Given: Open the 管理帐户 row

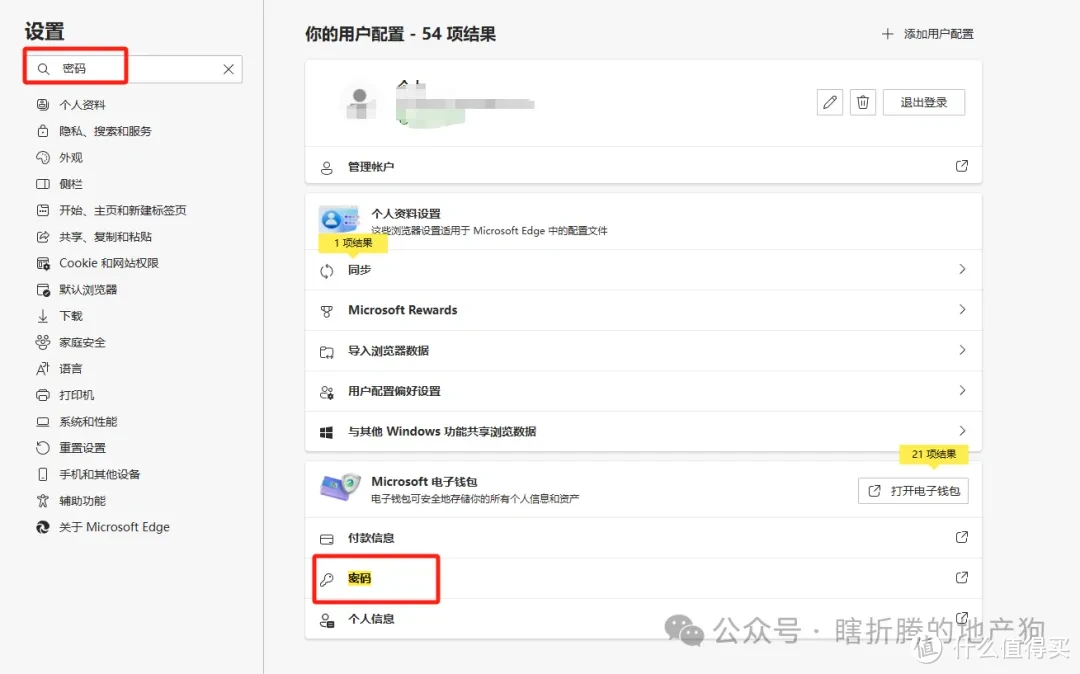Looking at the screenshot, I should point(643,167).
